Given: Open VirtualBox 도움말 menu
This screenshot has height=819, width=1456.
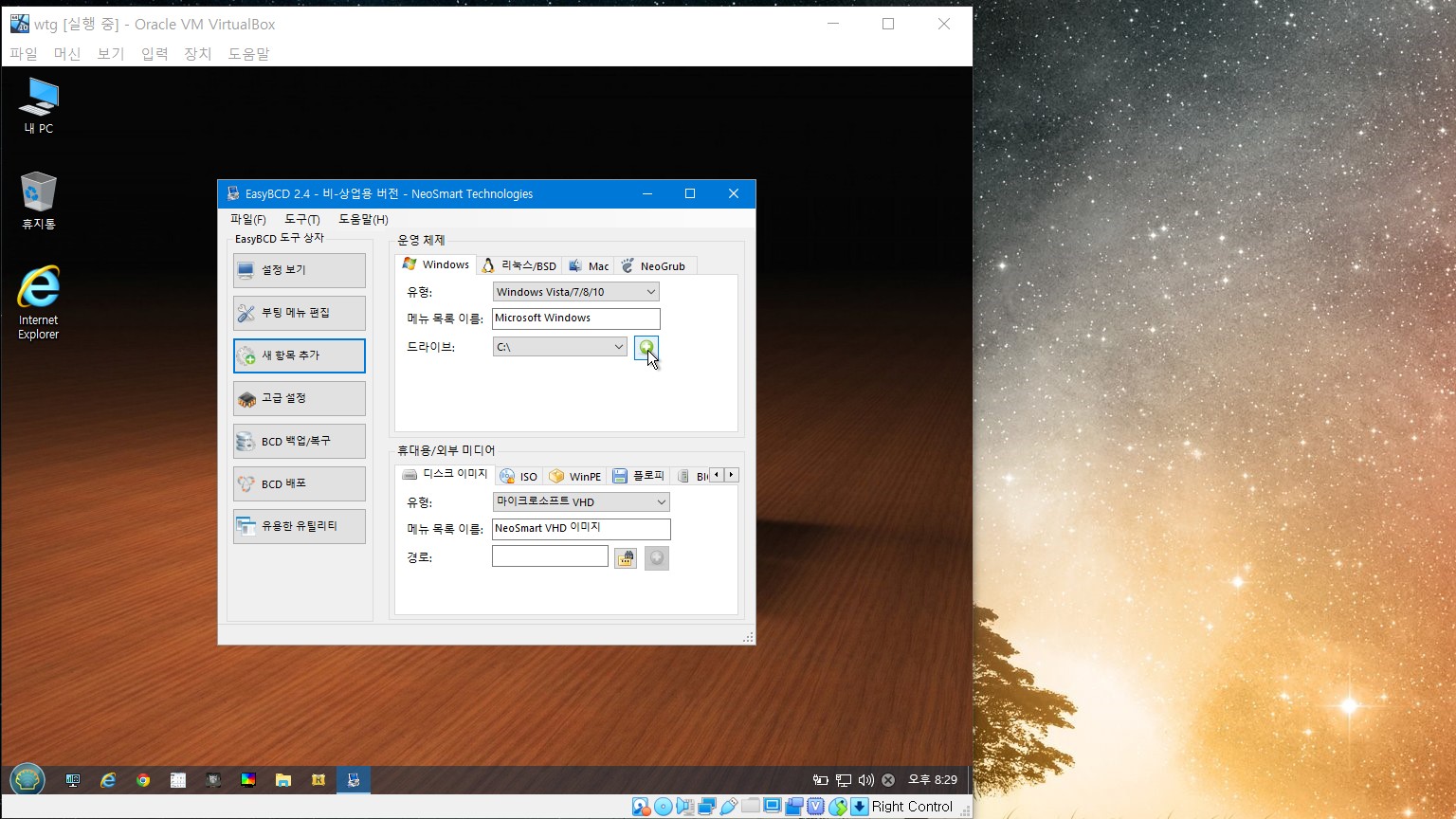Looking at the screenshot, I should pyautogui.click(x=248, y=54).
